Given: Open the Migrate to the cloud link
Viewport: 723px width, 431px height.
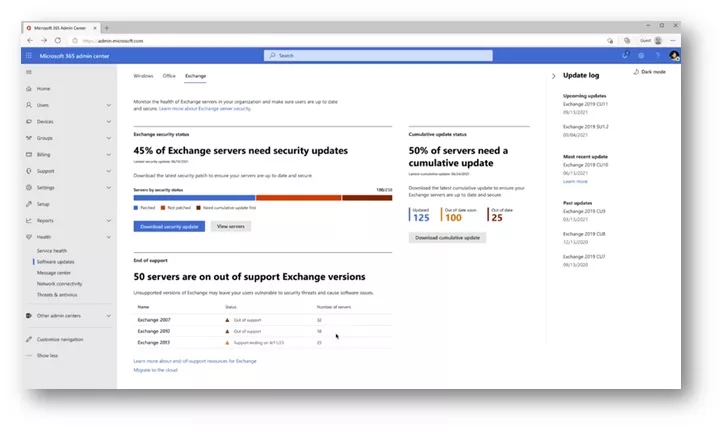Looking at the screenshot, I should tap(155, 370).
